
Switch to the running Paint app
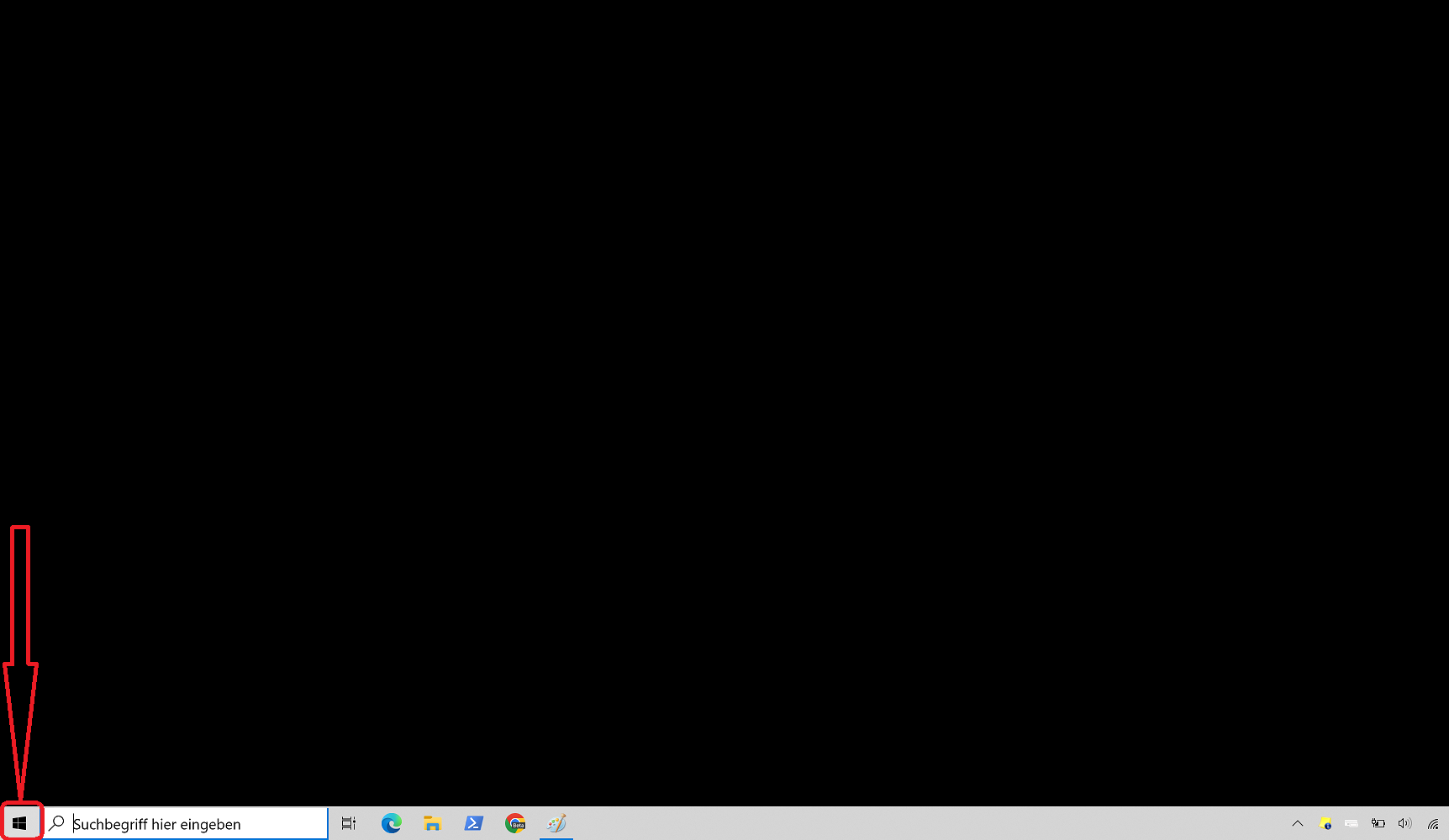coord(556,823)
